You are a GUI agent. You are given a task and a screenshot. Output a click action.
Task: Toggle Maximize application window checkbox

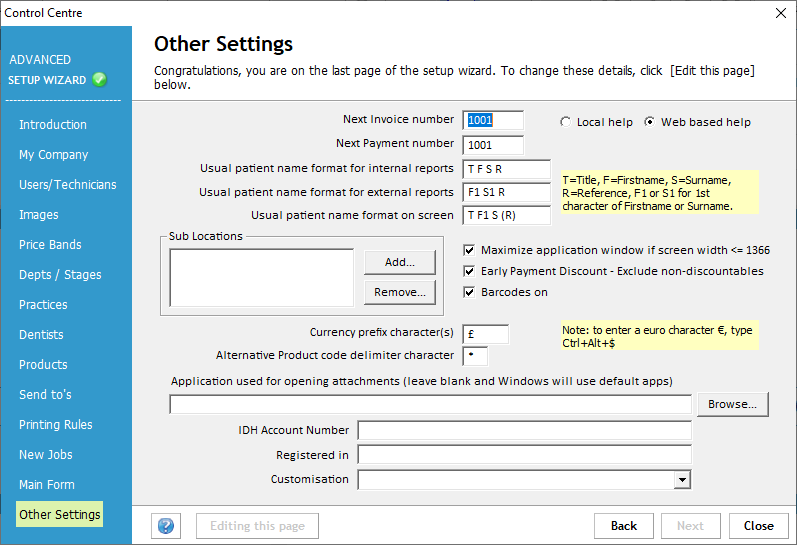pyautogui.click(x=470, y=250)
